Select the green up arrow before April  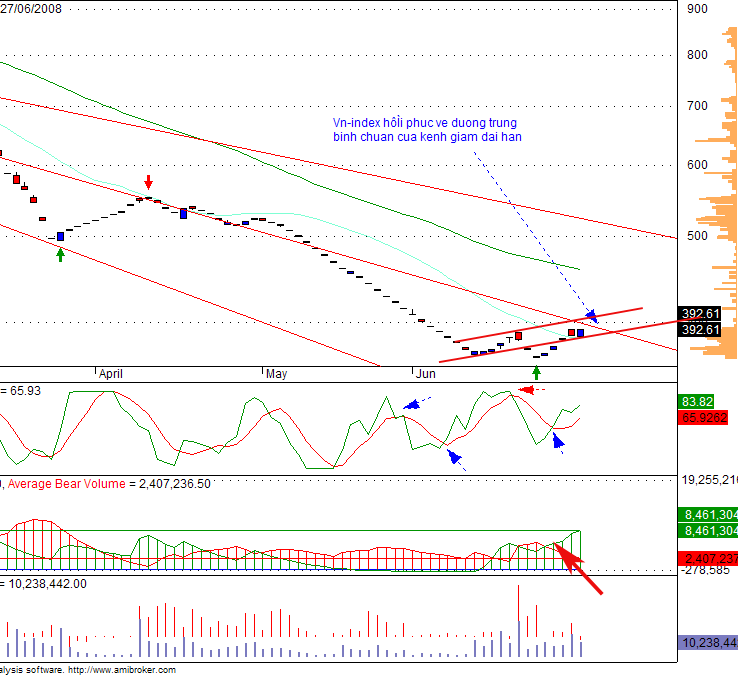[60, 254]
